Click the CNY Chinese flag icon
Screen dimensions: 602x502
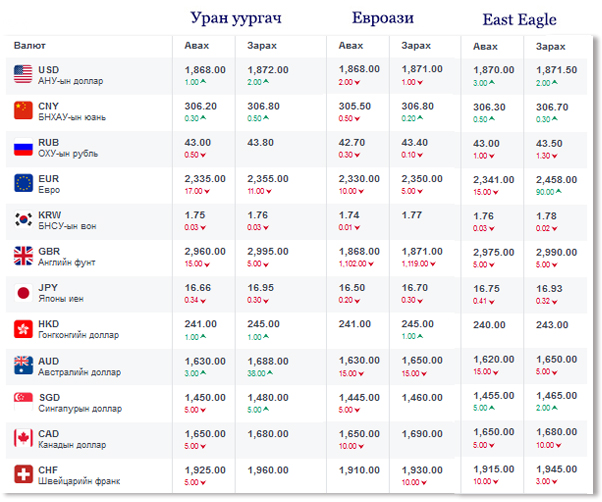[22, 110]
